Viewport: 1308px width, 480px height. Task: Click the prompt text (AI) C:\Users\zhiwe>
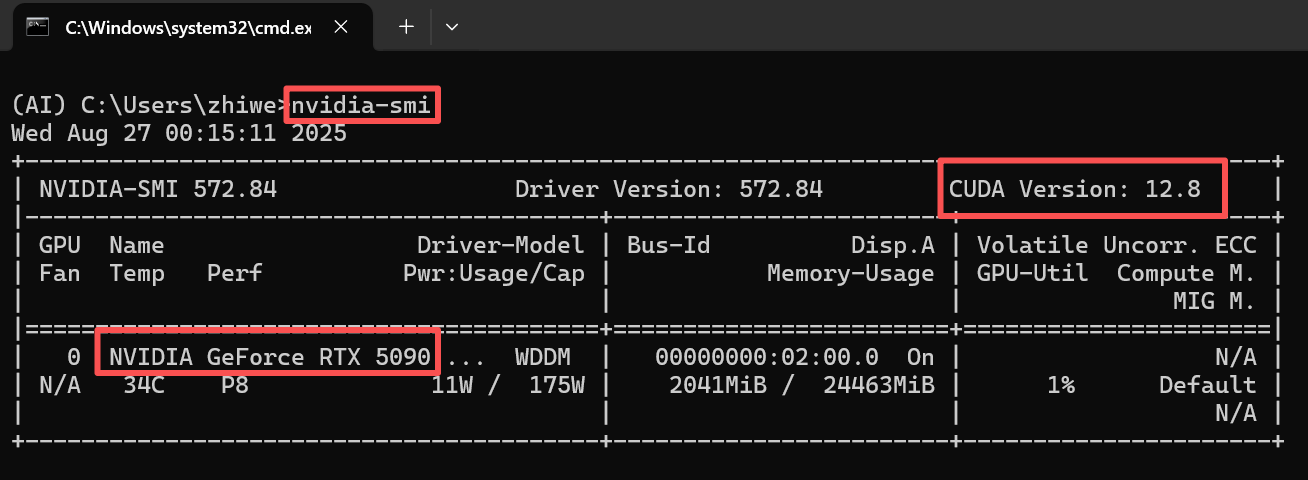[151, 104]
